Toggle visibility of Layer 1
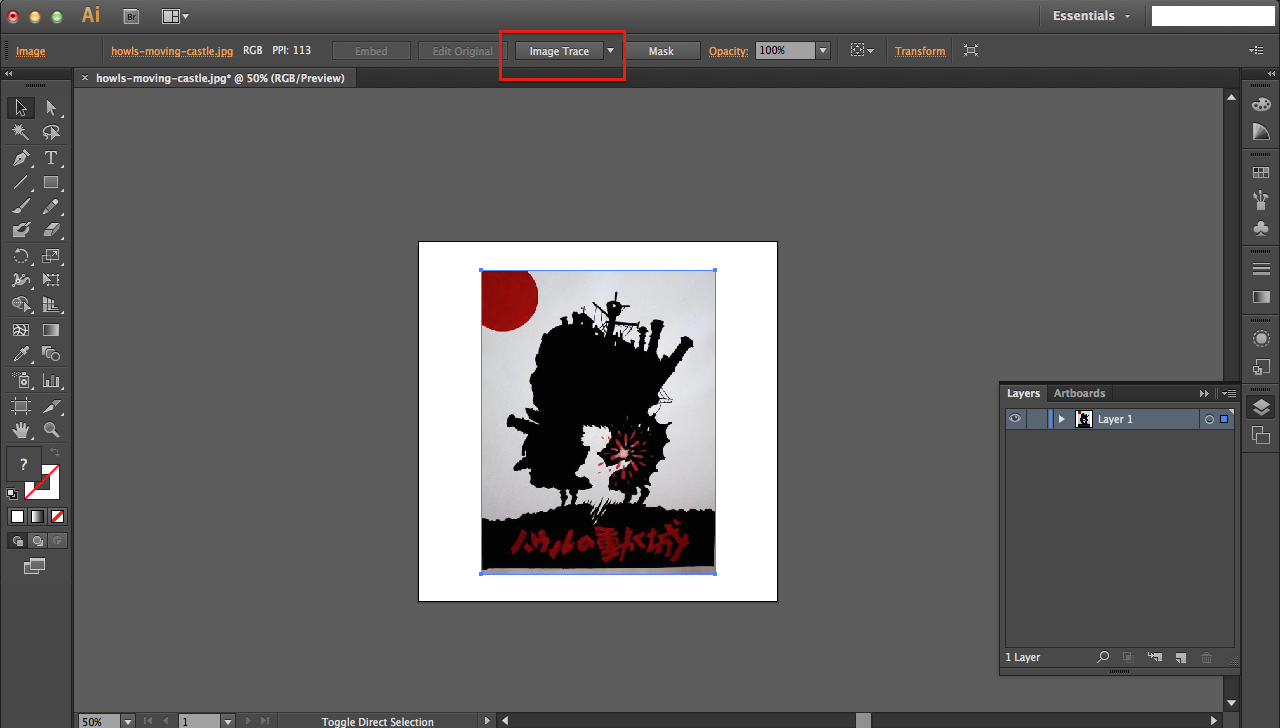This screenshot has width=1280, height=728. click(x=1015, y=419)
